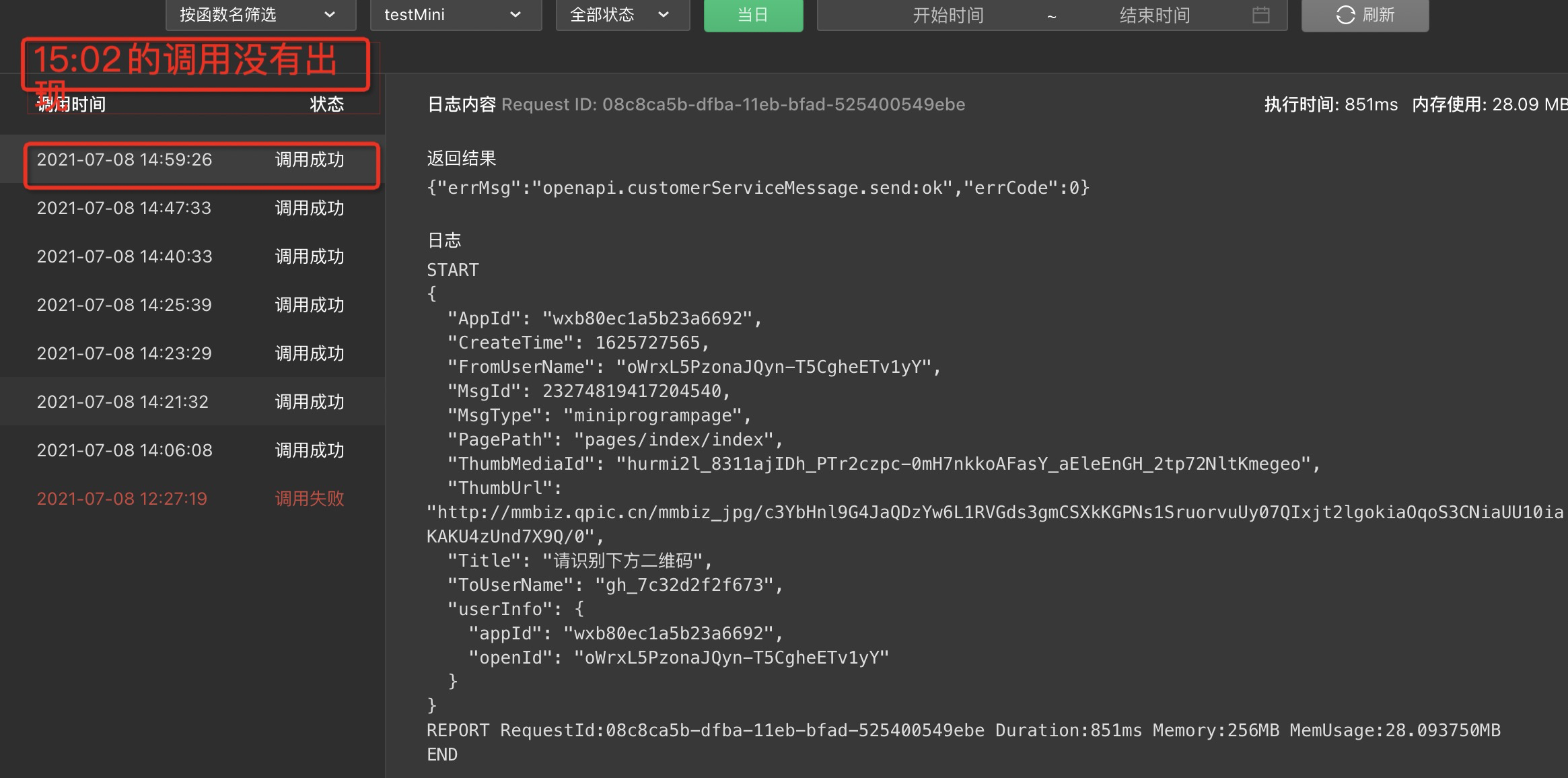Expand the testMini function dropdown
Screen dimensions: 1568x778
456,15
